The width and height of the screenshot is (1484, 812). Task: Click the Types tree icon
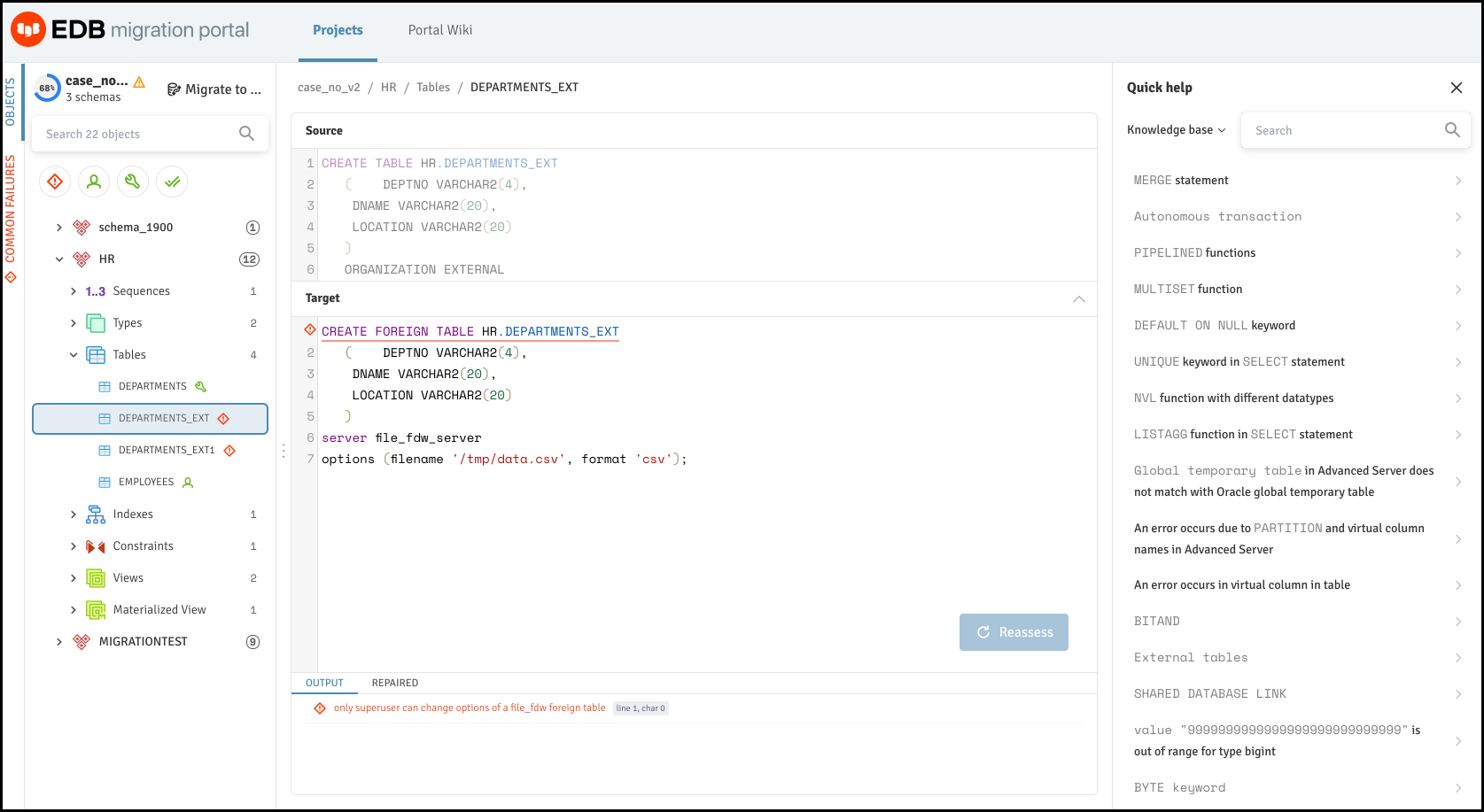coord(95,323)
